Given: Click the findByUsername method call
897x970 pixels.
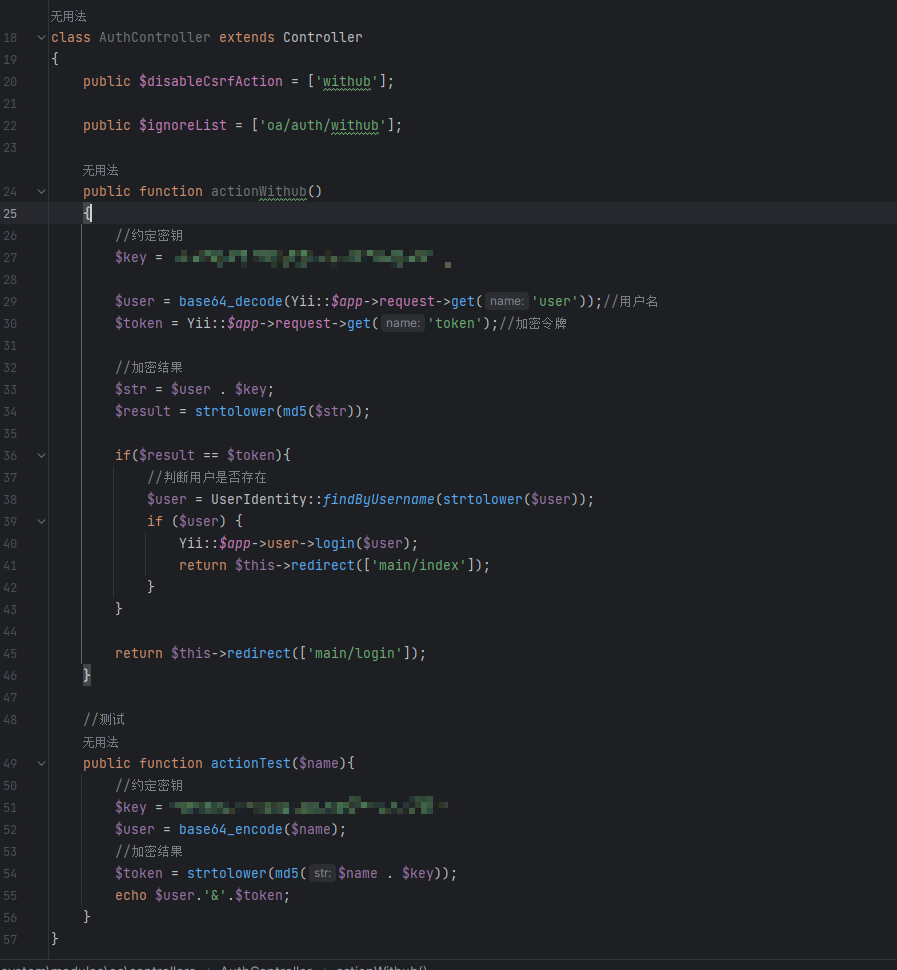Looking at the screenshot, I should point(379,499).
